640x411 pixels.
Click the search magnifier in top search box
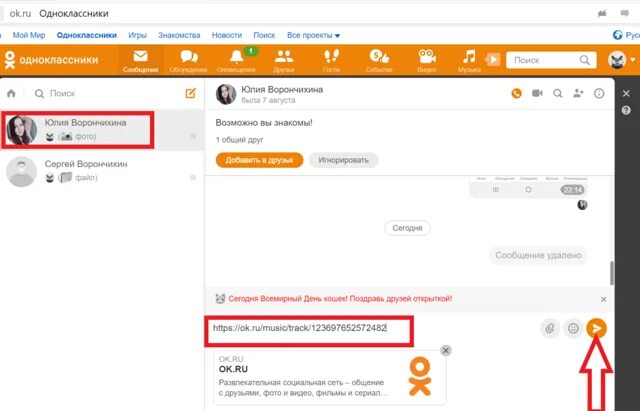(x=584, y=60)
